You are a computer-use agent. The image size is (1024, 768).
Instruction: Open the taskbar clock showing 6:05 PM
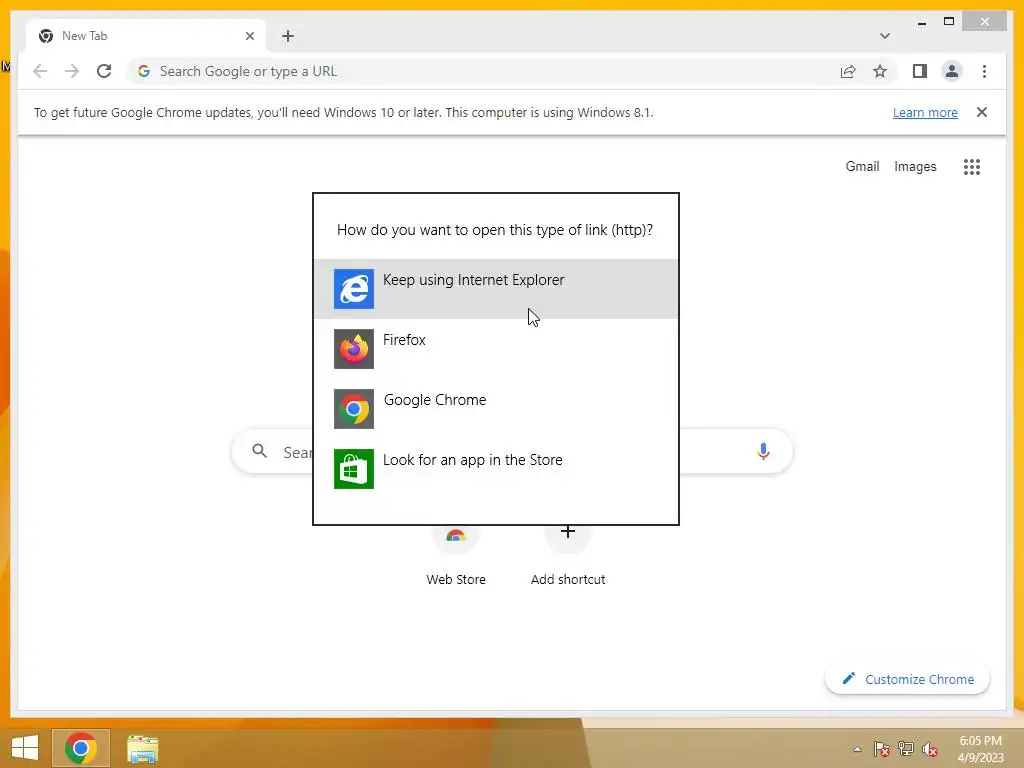(x=980, y=749)
